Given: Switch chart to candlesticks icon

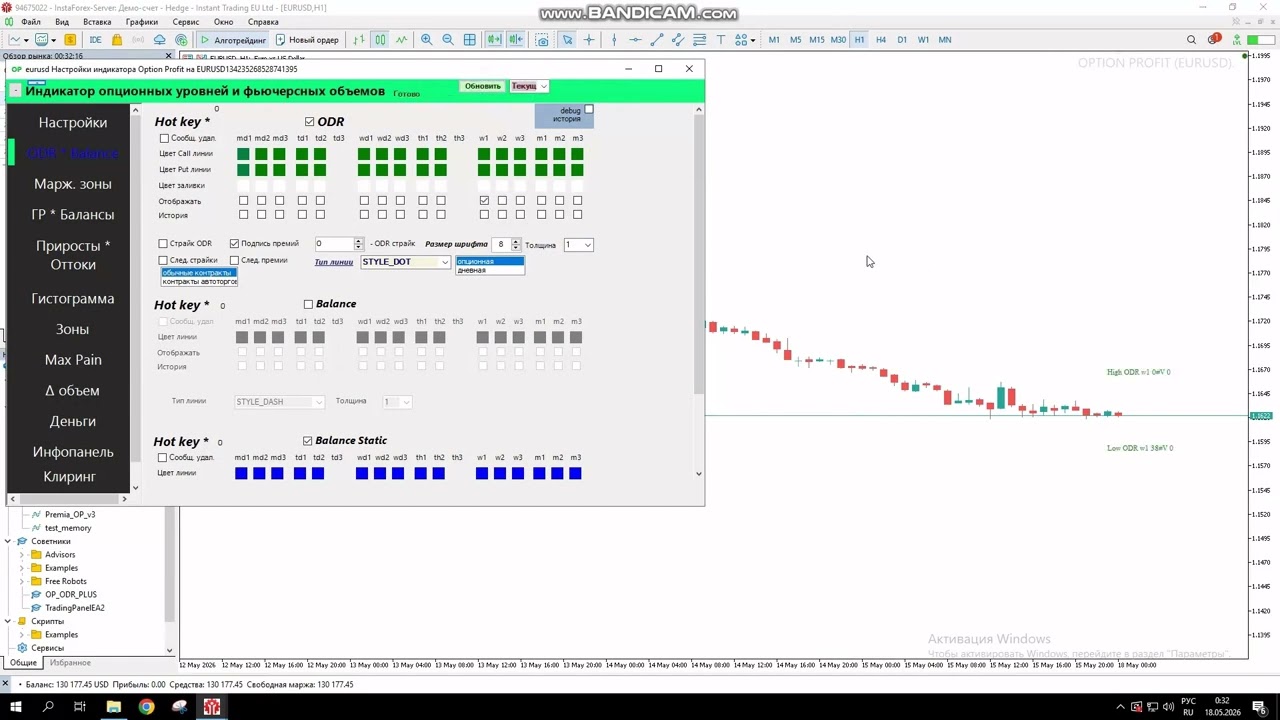Looking at the screenshot, I should click(380, 40).
